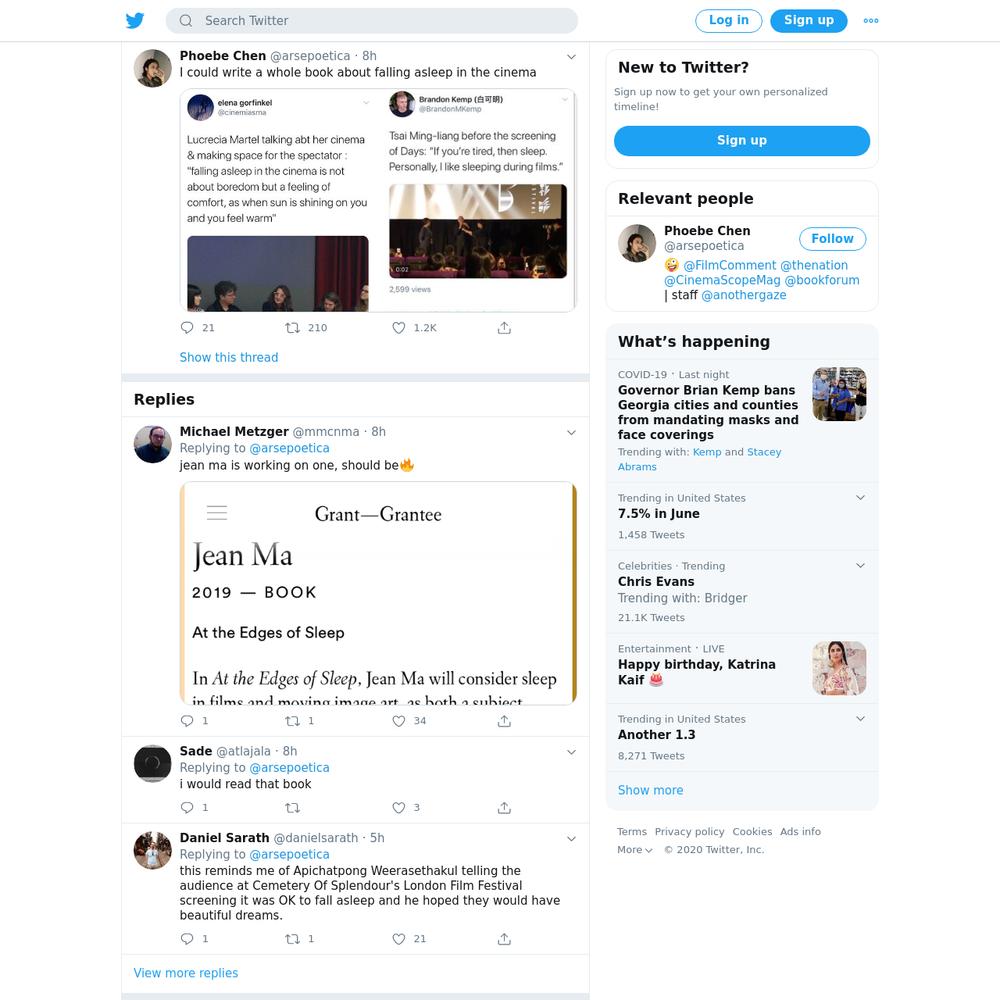1000x1000 pixels.
Task: Open options chevron on Phoebe Chen's tweet
Action: coord(571,57)
